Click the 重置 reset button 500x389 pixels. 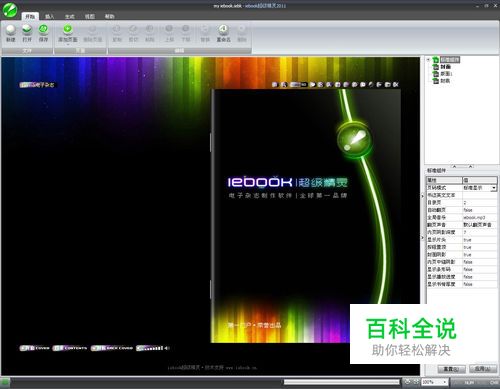[x=451, y=369]
